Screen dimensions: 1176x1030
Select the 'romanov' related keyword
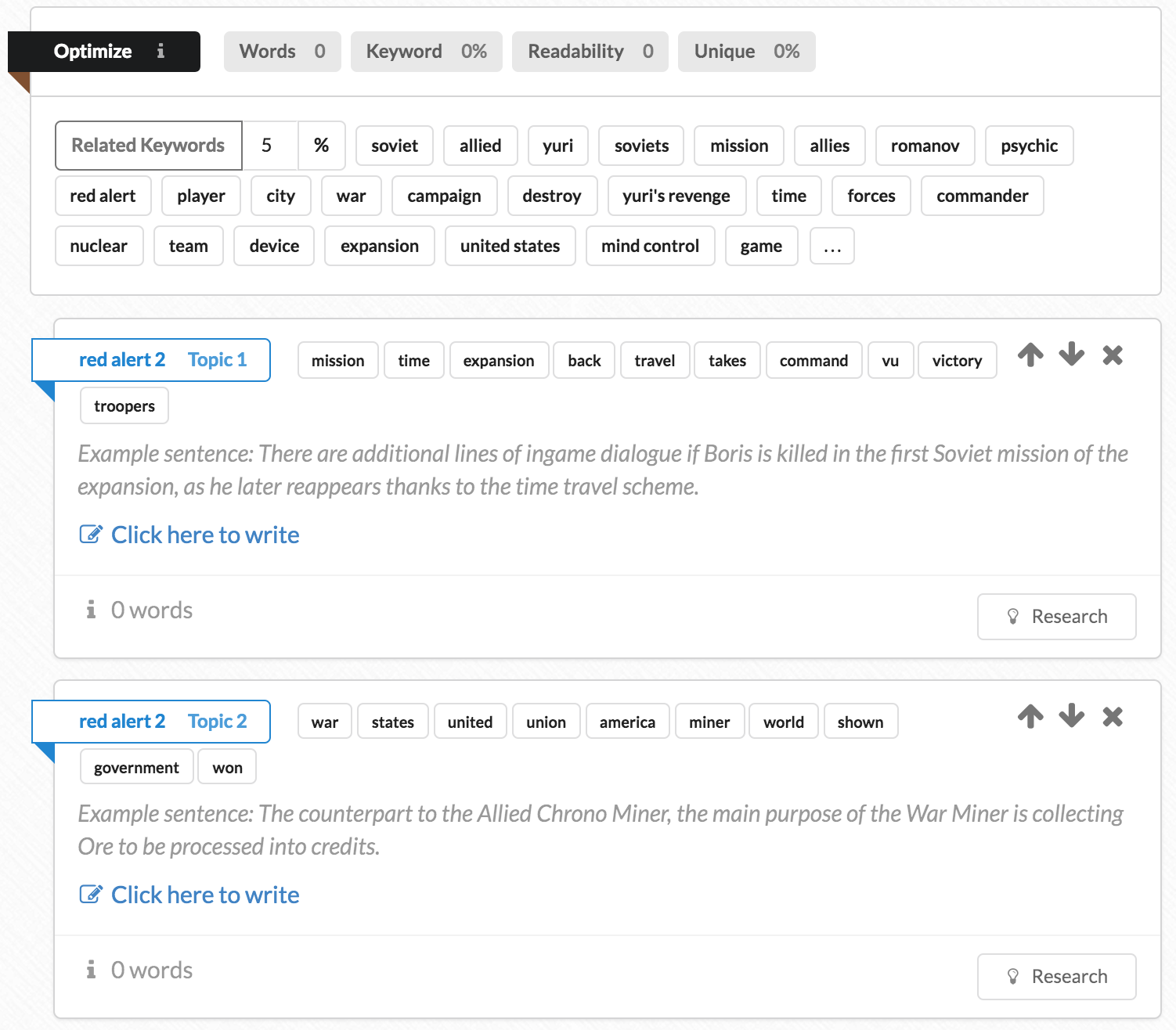[x=925, y=146]
